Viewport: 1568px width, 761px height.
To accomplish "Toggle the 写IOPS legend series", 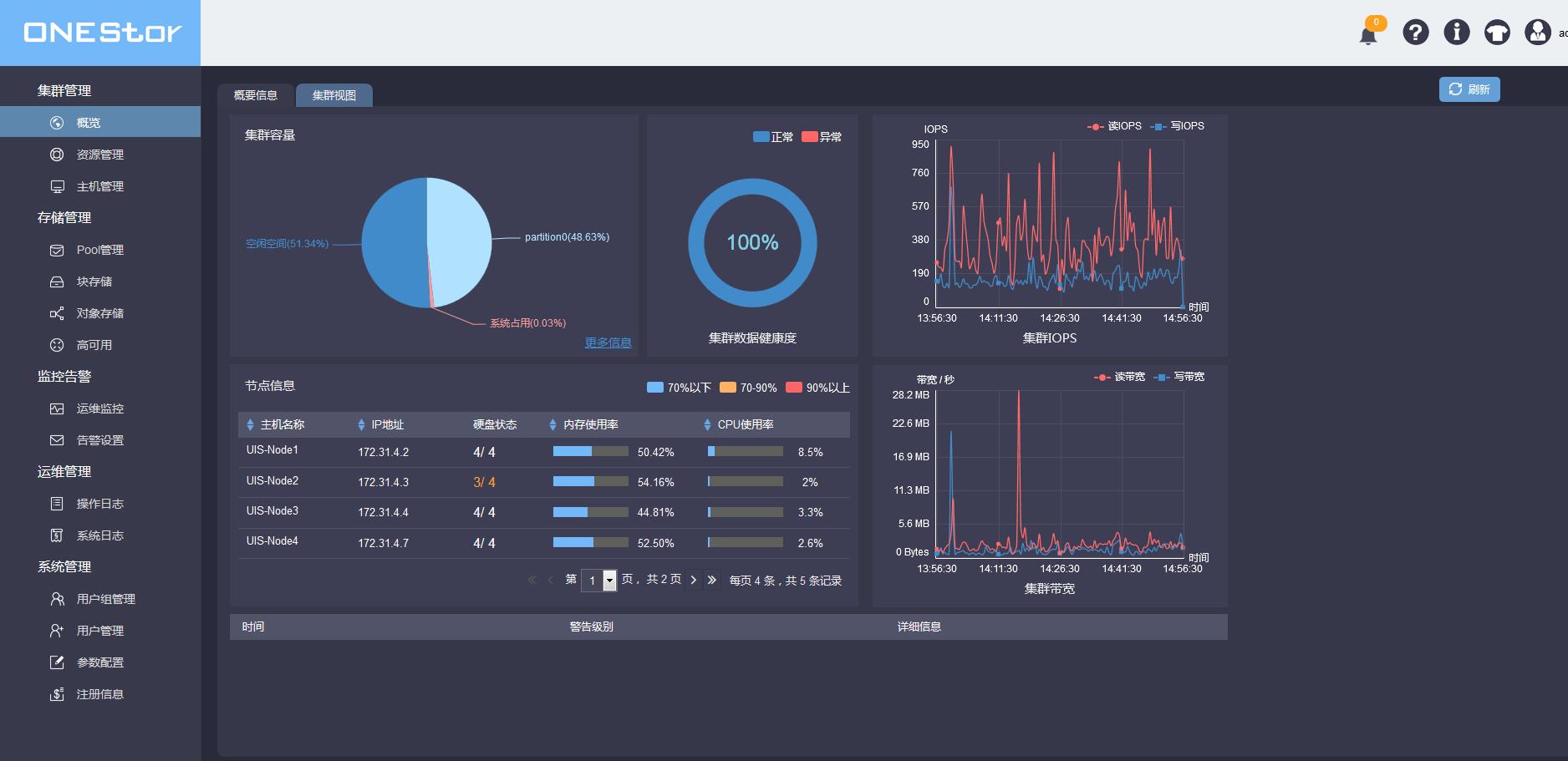I will pos(1178,126).
